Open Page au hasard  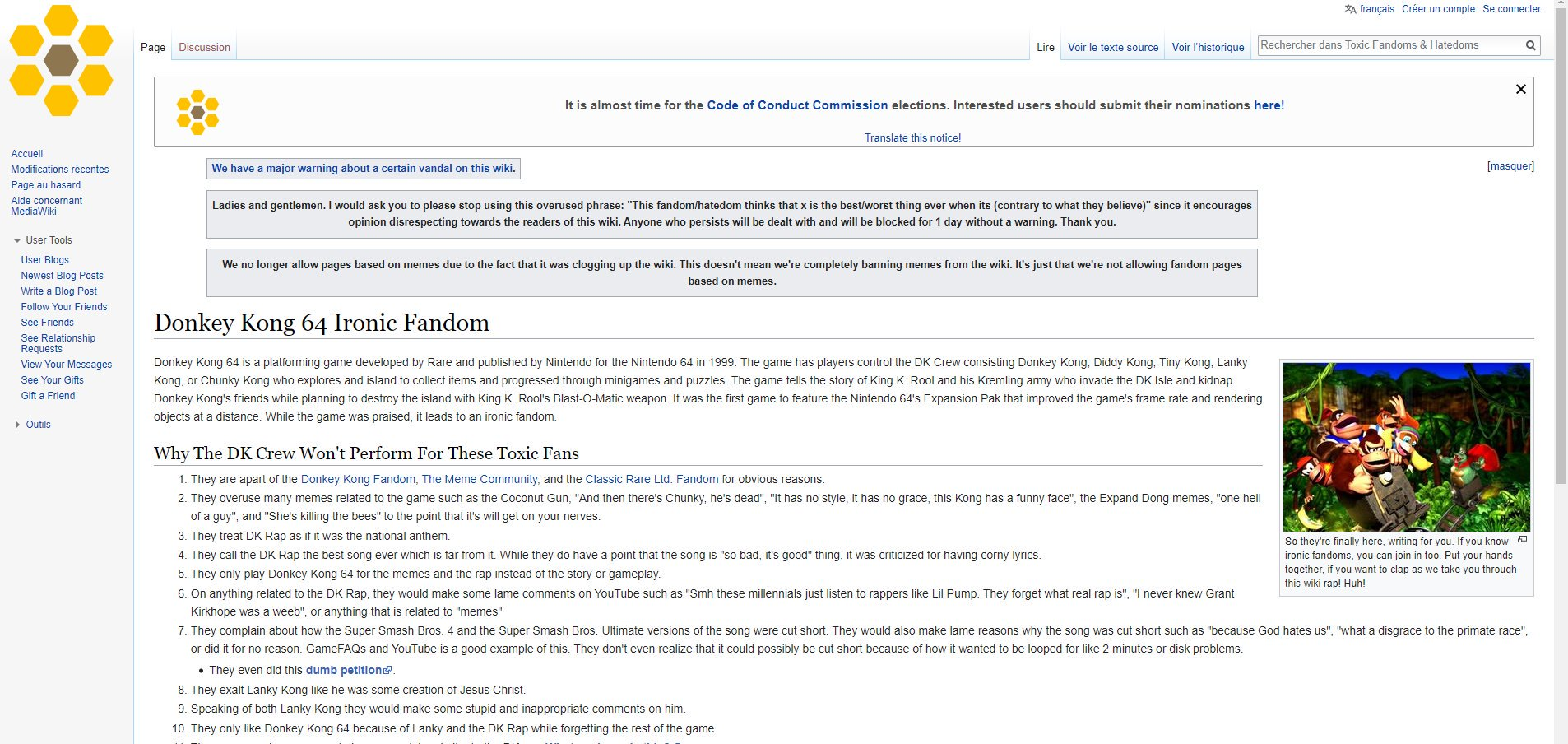46,185
